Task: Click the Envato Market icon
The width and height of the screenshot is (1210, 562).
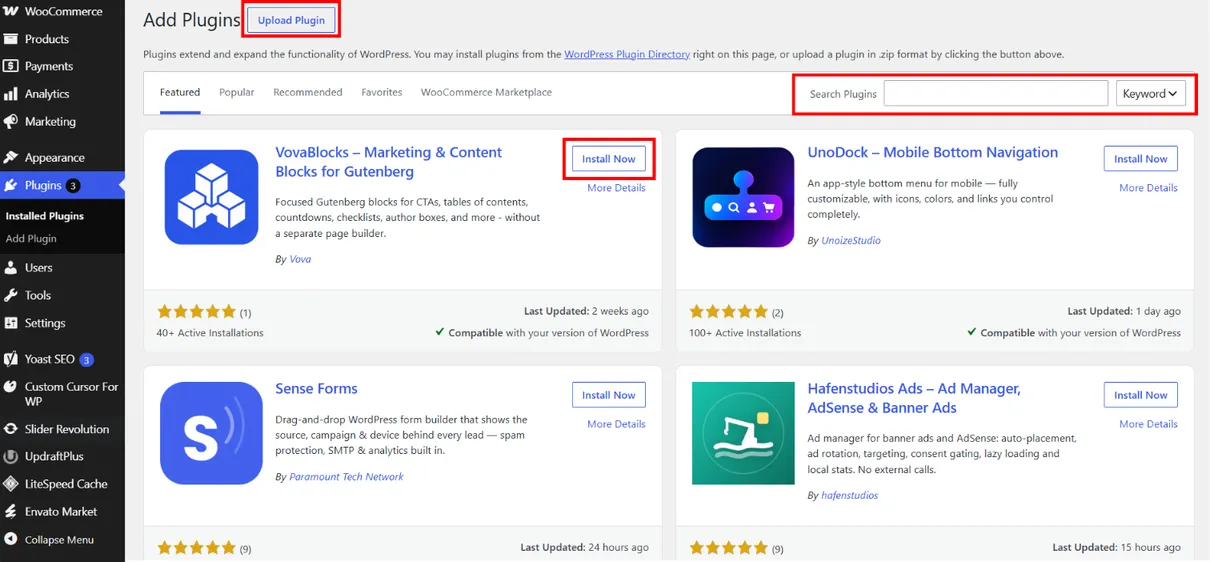Action: [10, 511]
